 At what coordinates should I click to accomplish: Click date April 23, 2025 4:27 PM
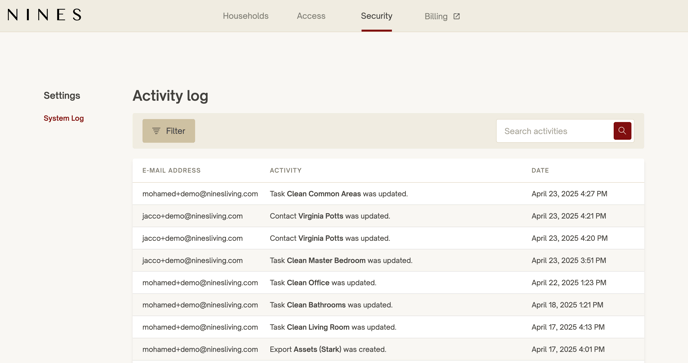(x=569, y=194)
